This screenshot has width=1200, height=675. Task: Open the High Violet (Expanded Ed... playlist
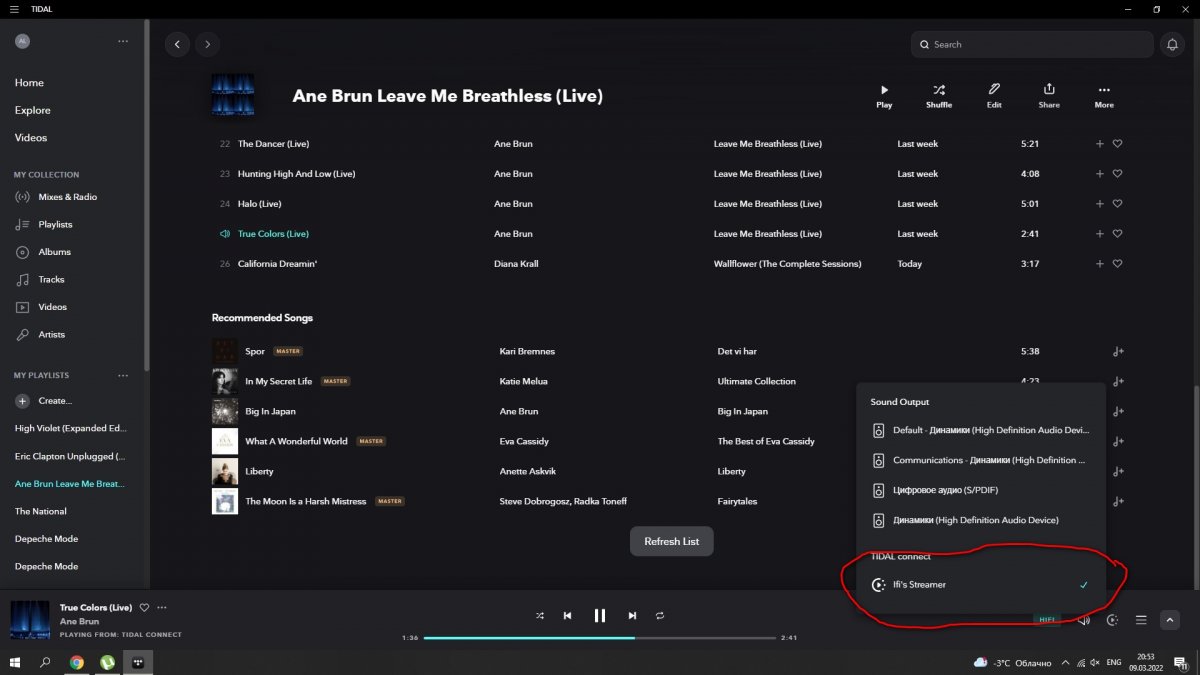pyautogui.click(x=71, y=429)
